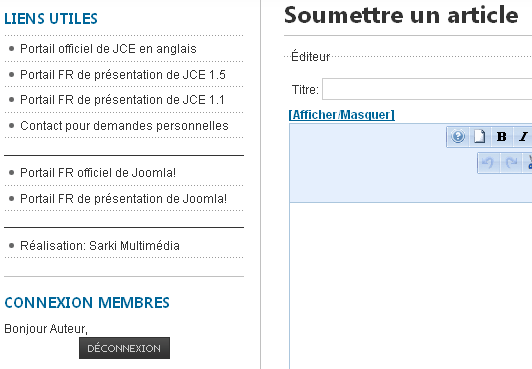Viewport: 532px width, 369px height.
Task: Open Contact pour demandes personnelles link
Action: tap(124, 125)
